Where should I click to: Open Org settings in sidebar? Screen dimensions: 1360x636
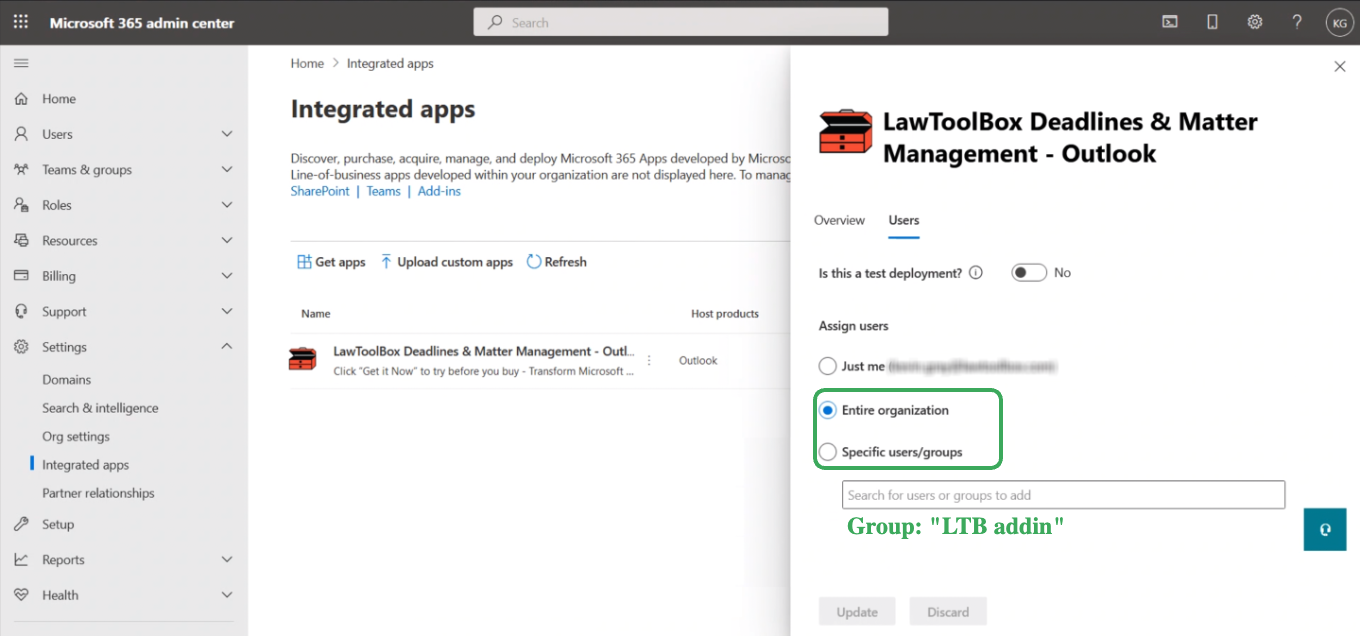pos(76,437)
